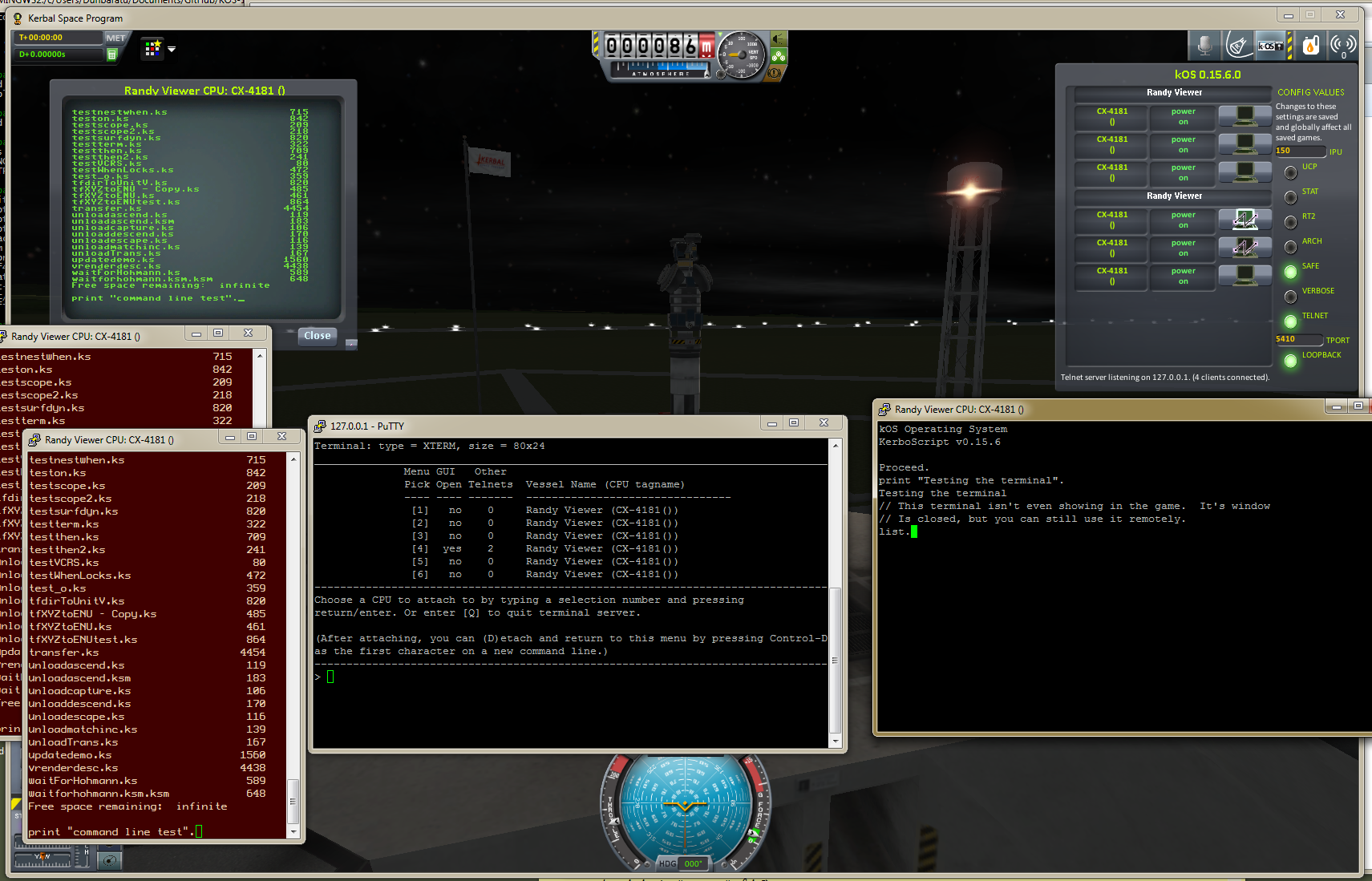This screenshot has width=1372, height=881.
Task: Click the green calculator icon by the timer
Action: click(x=112, y=55)
